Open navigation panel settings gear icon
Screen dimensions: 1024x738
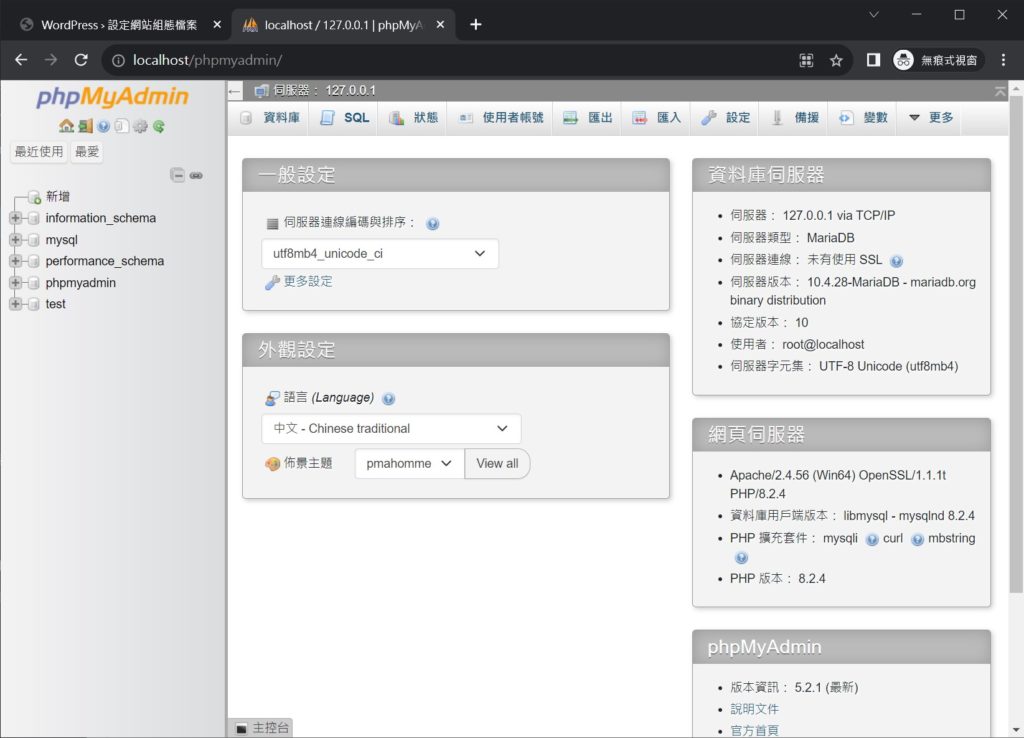[x=140, y=126]
